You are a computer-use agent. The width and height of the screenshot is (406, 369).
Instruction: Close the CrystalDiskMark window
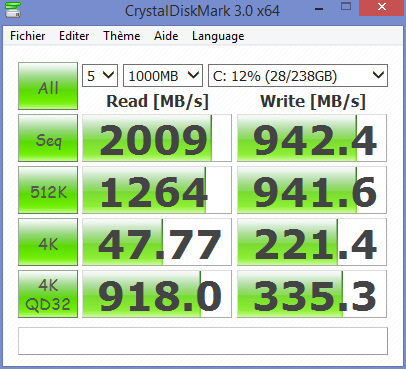(382, 7)
